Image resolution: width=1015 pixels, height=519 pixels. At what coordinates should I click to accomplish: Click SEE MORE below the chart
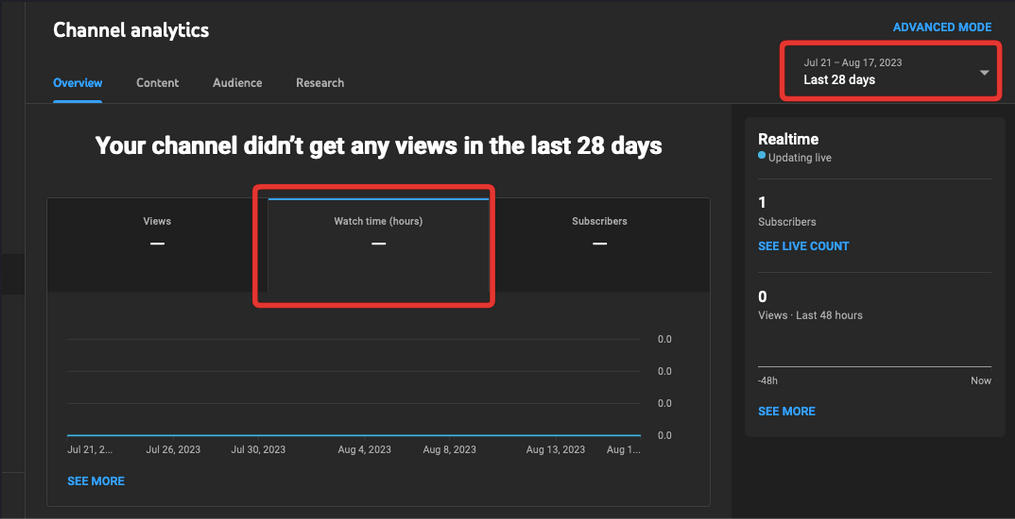(96, 481)
